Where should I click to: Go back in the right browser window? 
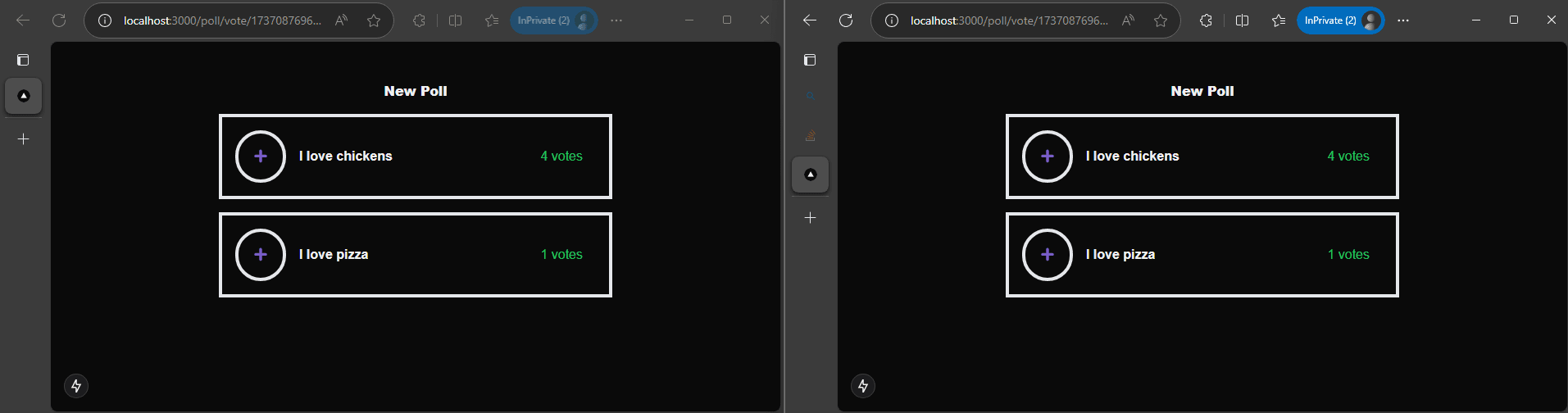click(x=810, y=20)
